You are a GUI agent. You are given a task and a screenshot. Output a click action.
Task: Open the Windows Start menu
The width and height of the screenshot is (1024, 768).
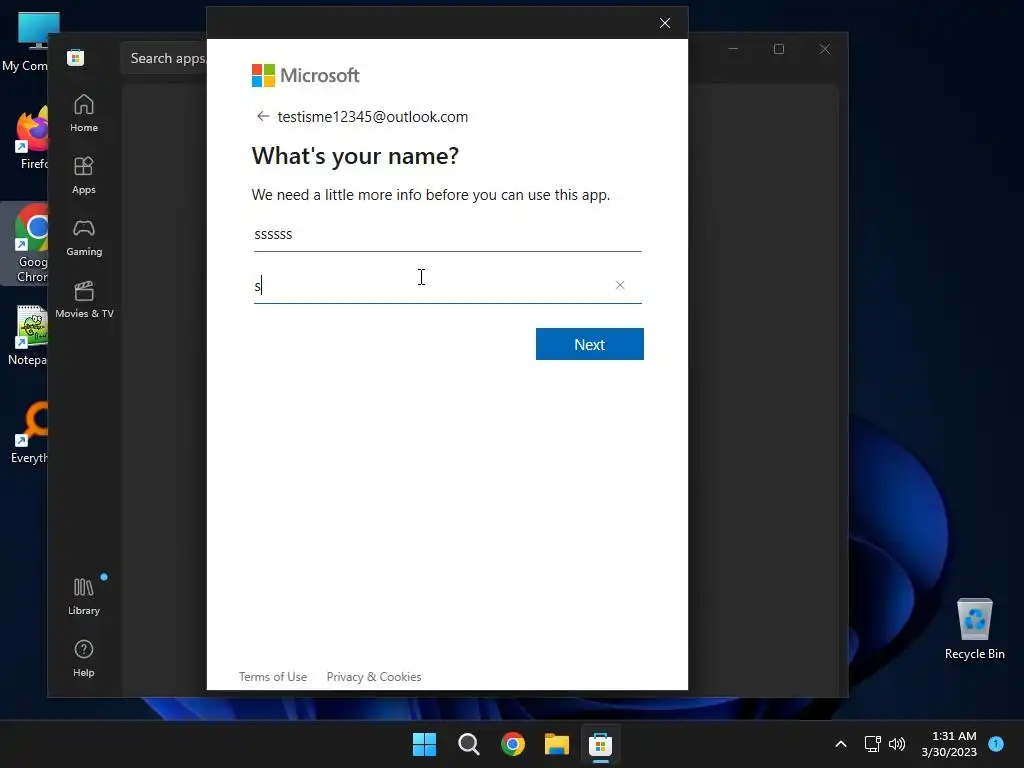tap(424, 744)
